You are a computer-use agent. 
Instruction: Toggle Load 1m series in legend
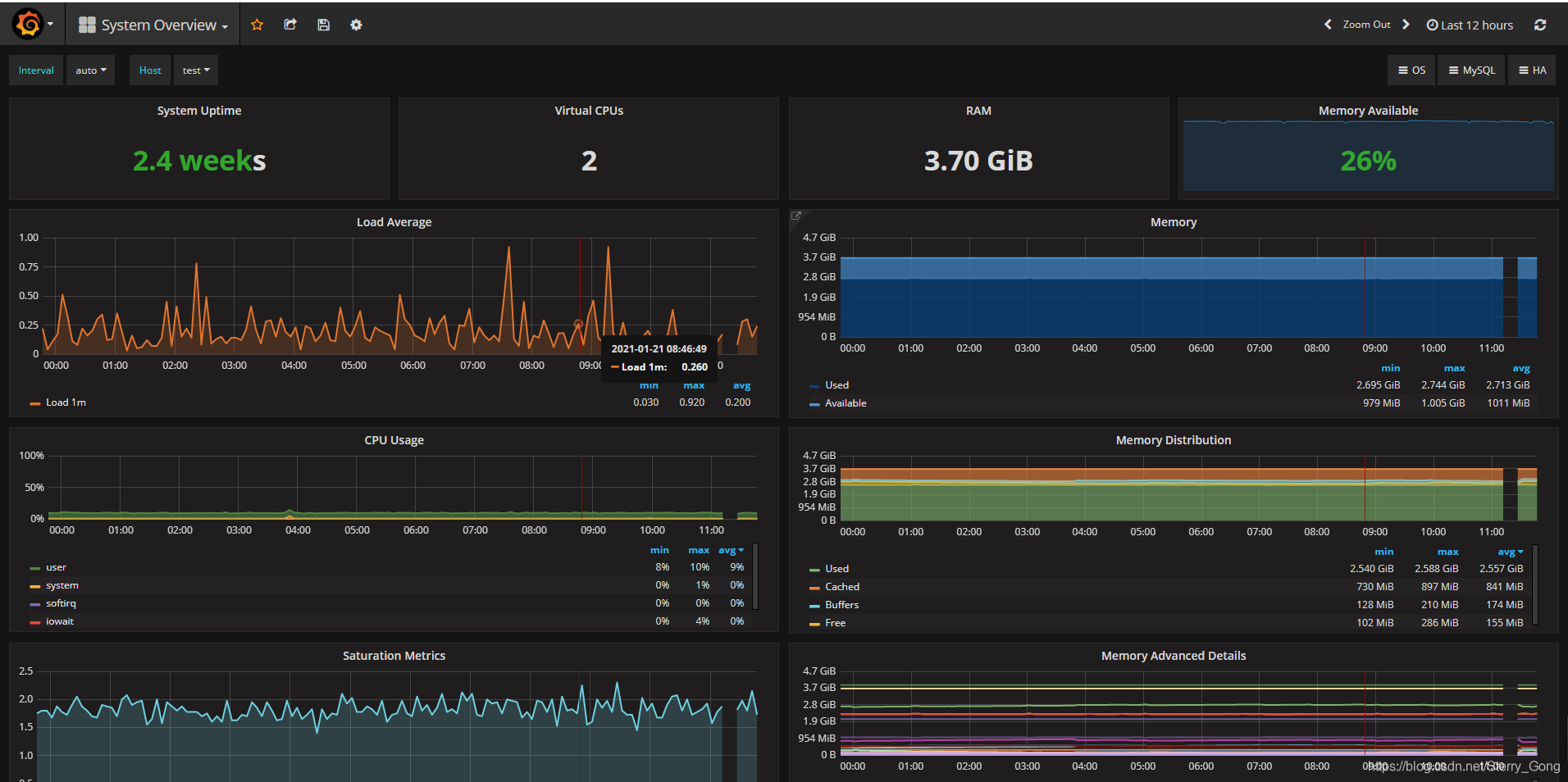tap(66, 402)
